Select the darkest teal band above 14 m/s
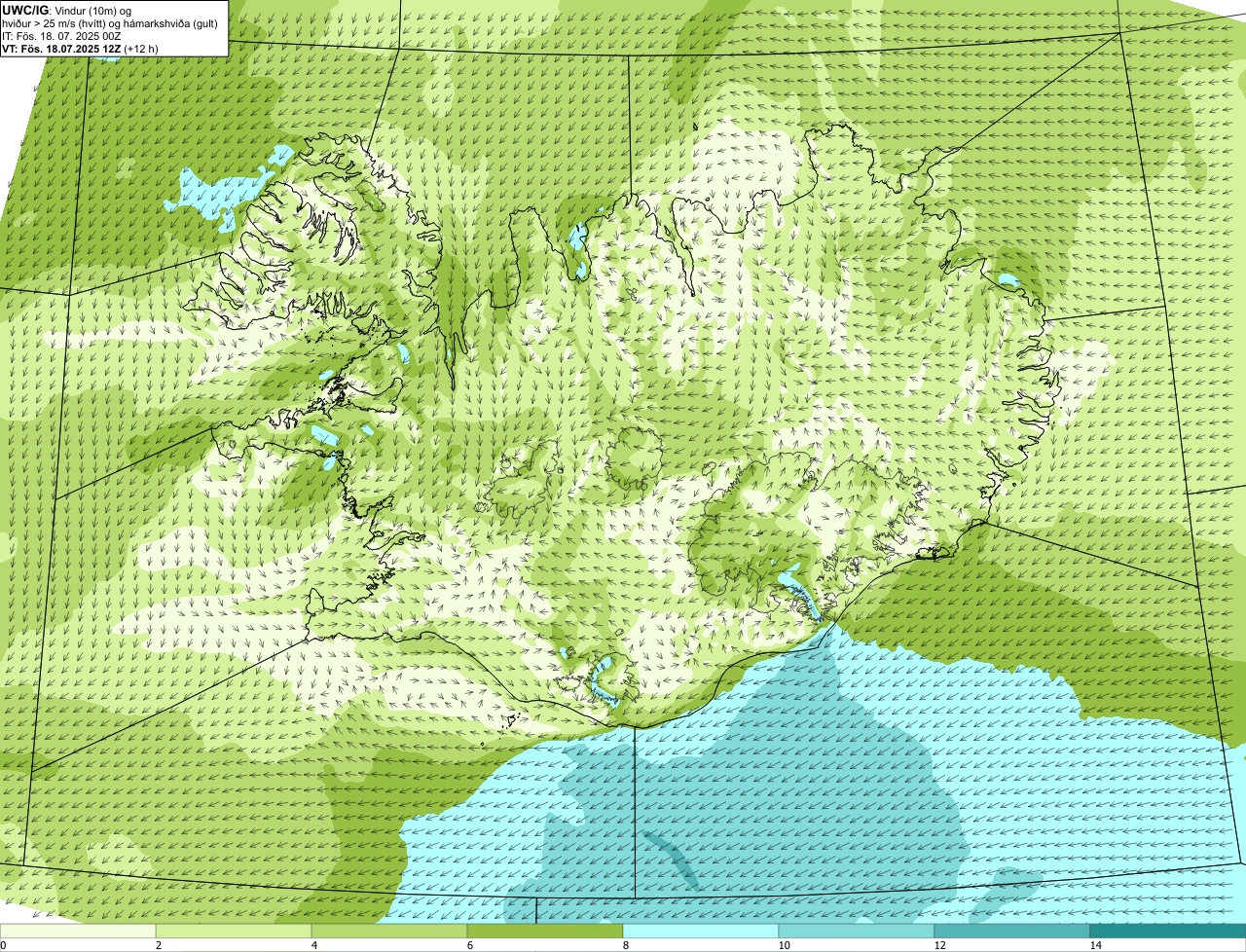 (1168, 931)
